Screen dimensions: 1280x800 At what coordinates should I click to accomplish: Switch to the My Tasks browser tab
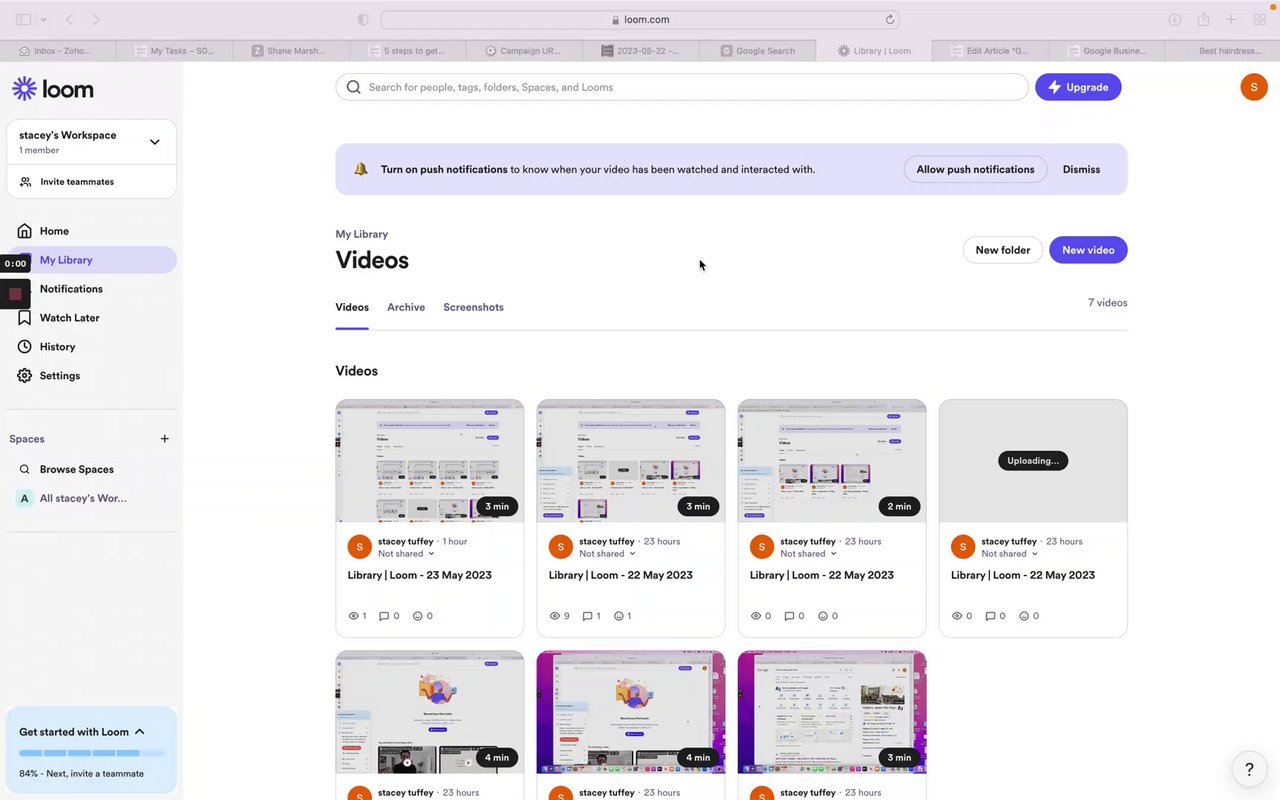coord(175,50)
